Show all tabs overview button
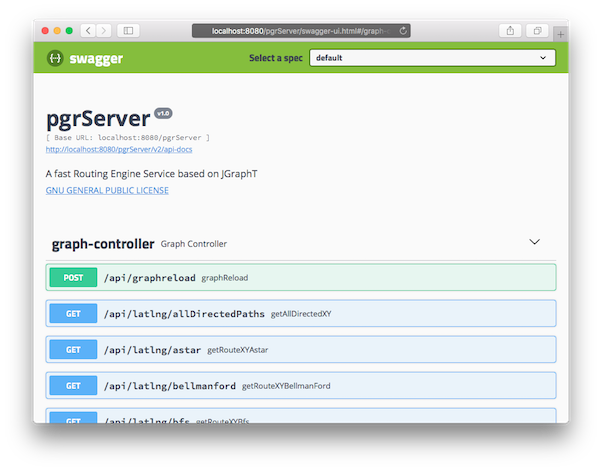This screenshot has width=602, height=471. (x=537, y=31)
